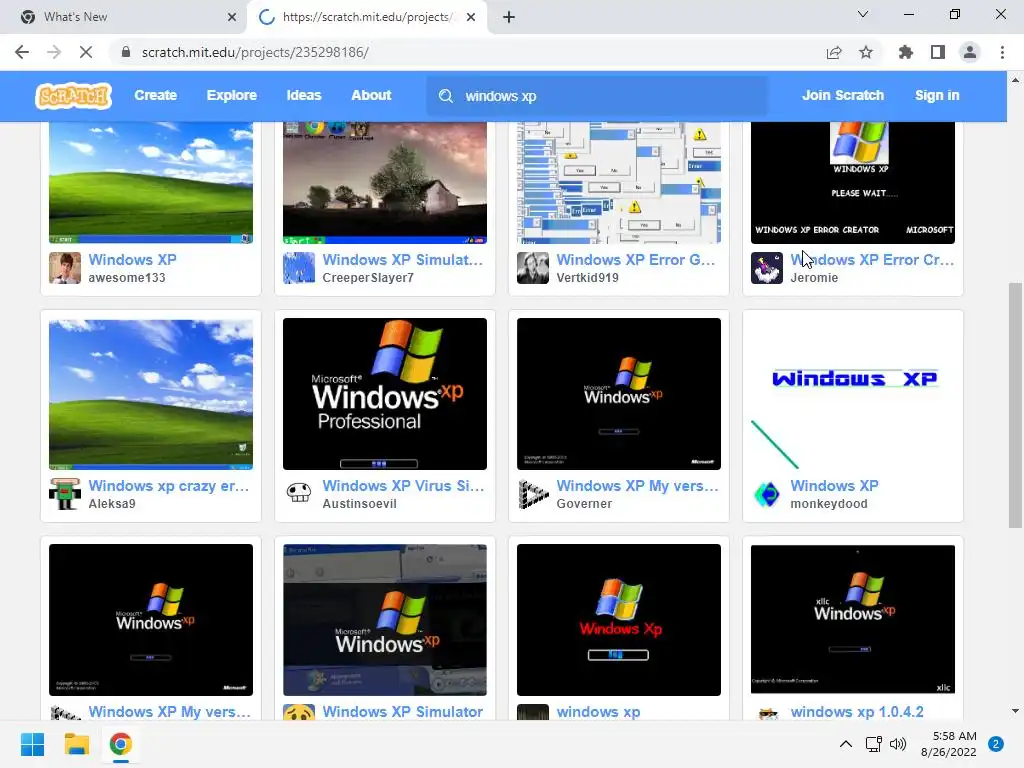Close the What's New tab
This screenshot has height=768, width=1024.
pos(232,17)
